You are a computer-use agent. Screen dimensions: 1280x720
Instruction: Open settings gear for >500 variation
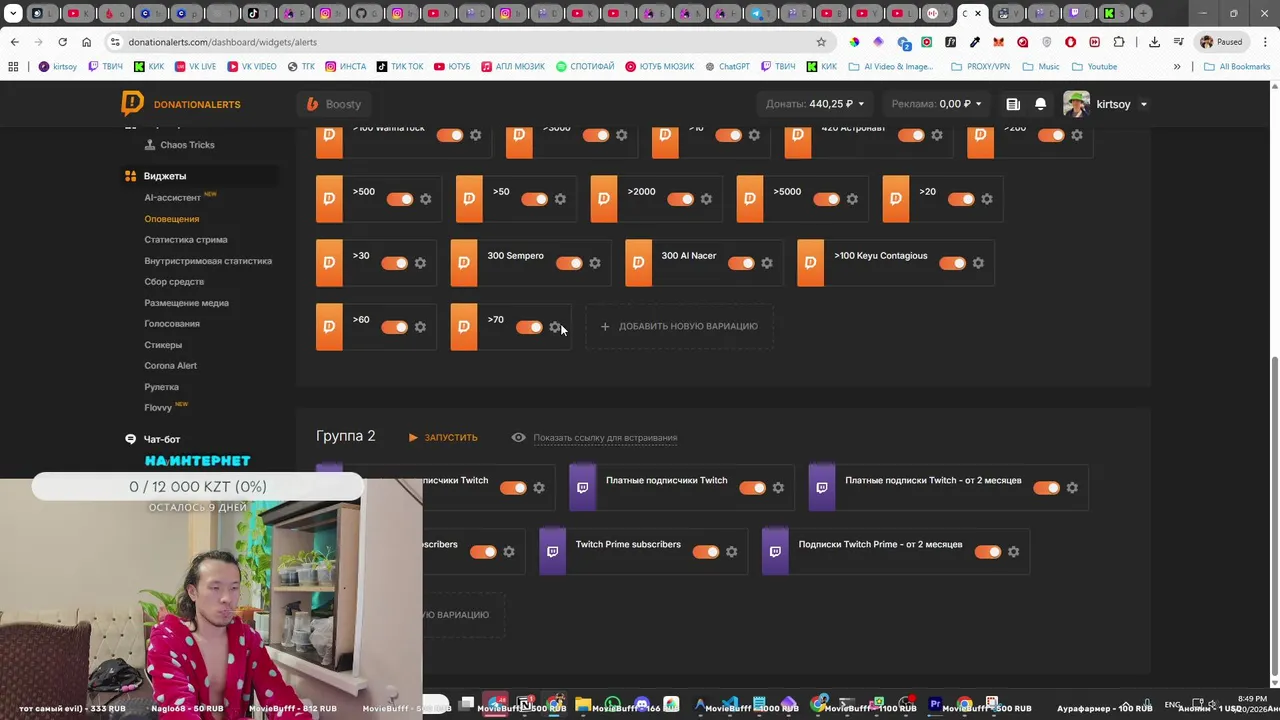[425, 199]
